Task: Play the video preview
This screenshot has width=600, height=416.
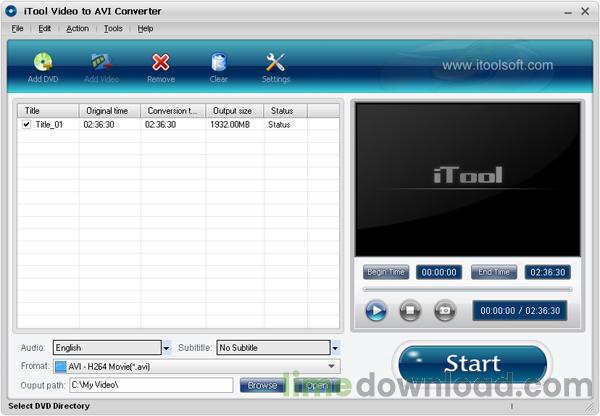Action: coord(376,310)
